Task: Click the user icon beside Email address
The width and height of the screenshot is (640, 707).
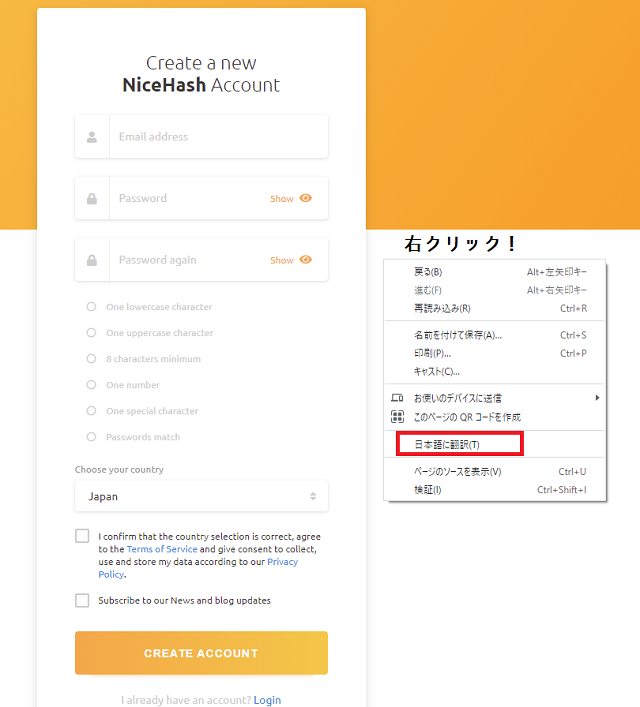Action: (92, 137)
